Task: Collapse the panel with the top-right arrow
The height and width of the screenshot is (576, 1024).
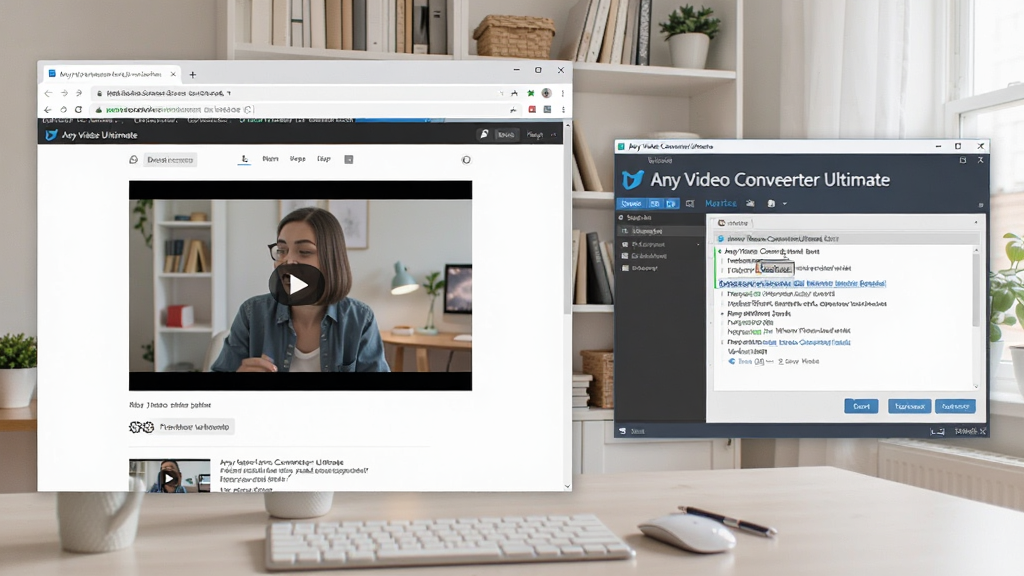Action: [x=976, y=223]
